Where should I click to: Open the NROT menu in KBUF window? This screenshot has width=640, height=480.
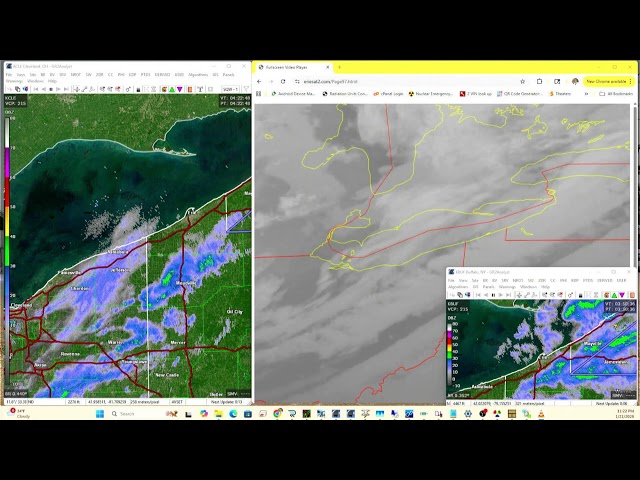click(518, 280)
